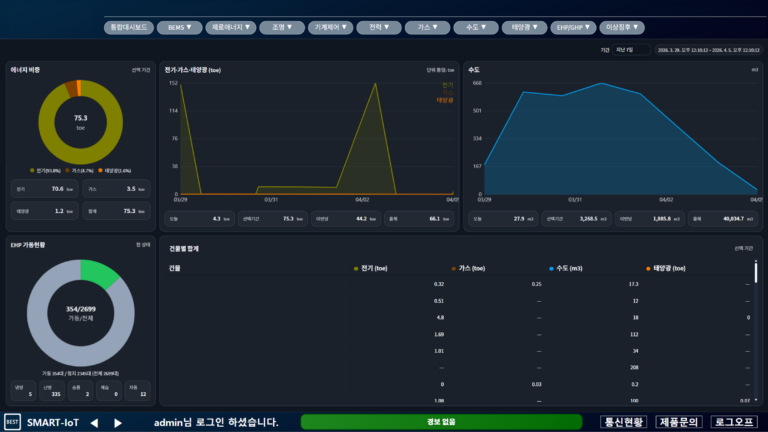Click the 로그오프 button

[735, 422]
